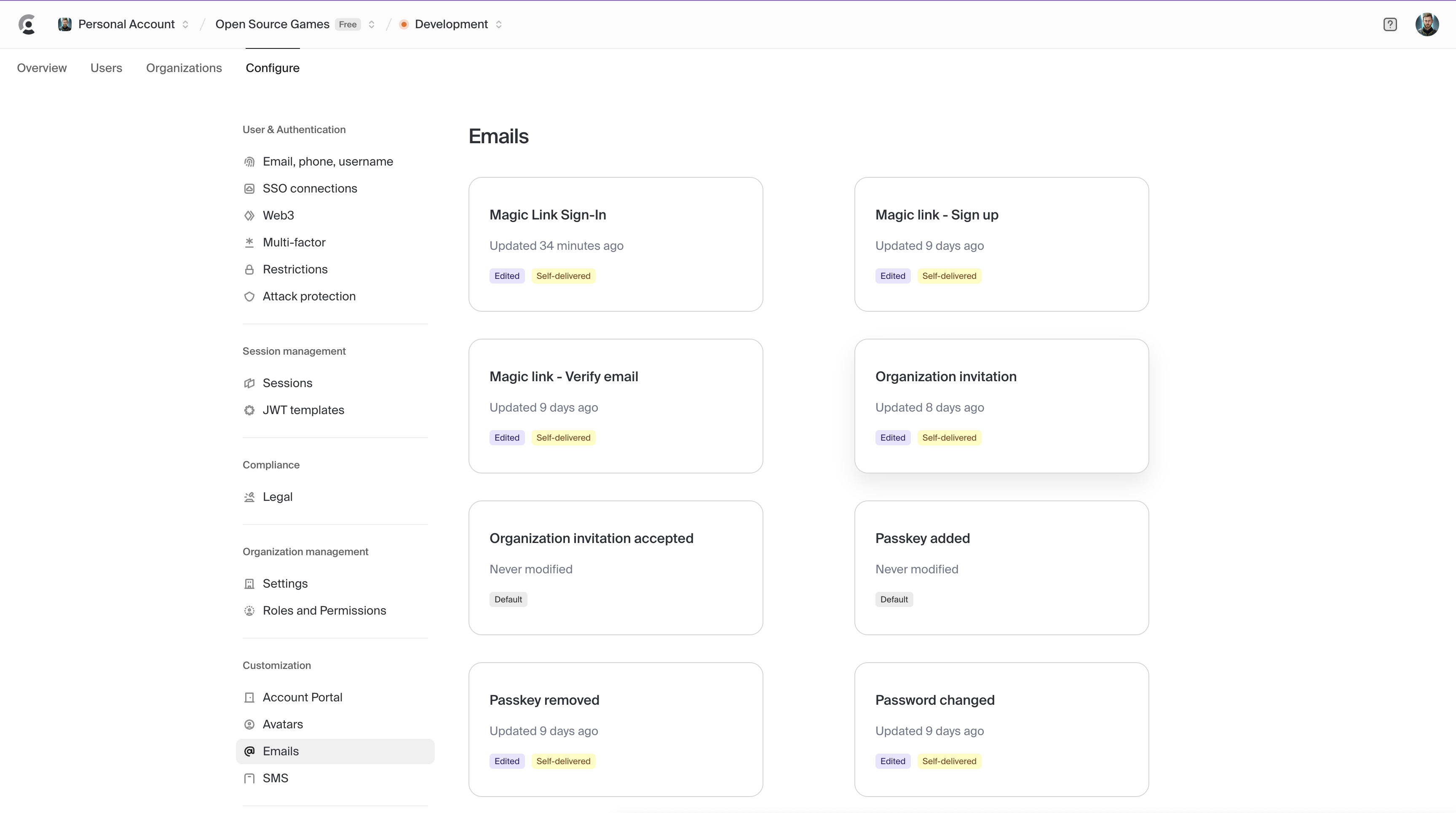Click the Sessions sidebar icon
The width and height of the screenshot is (1456, 813).
click(x=250, y=382)
